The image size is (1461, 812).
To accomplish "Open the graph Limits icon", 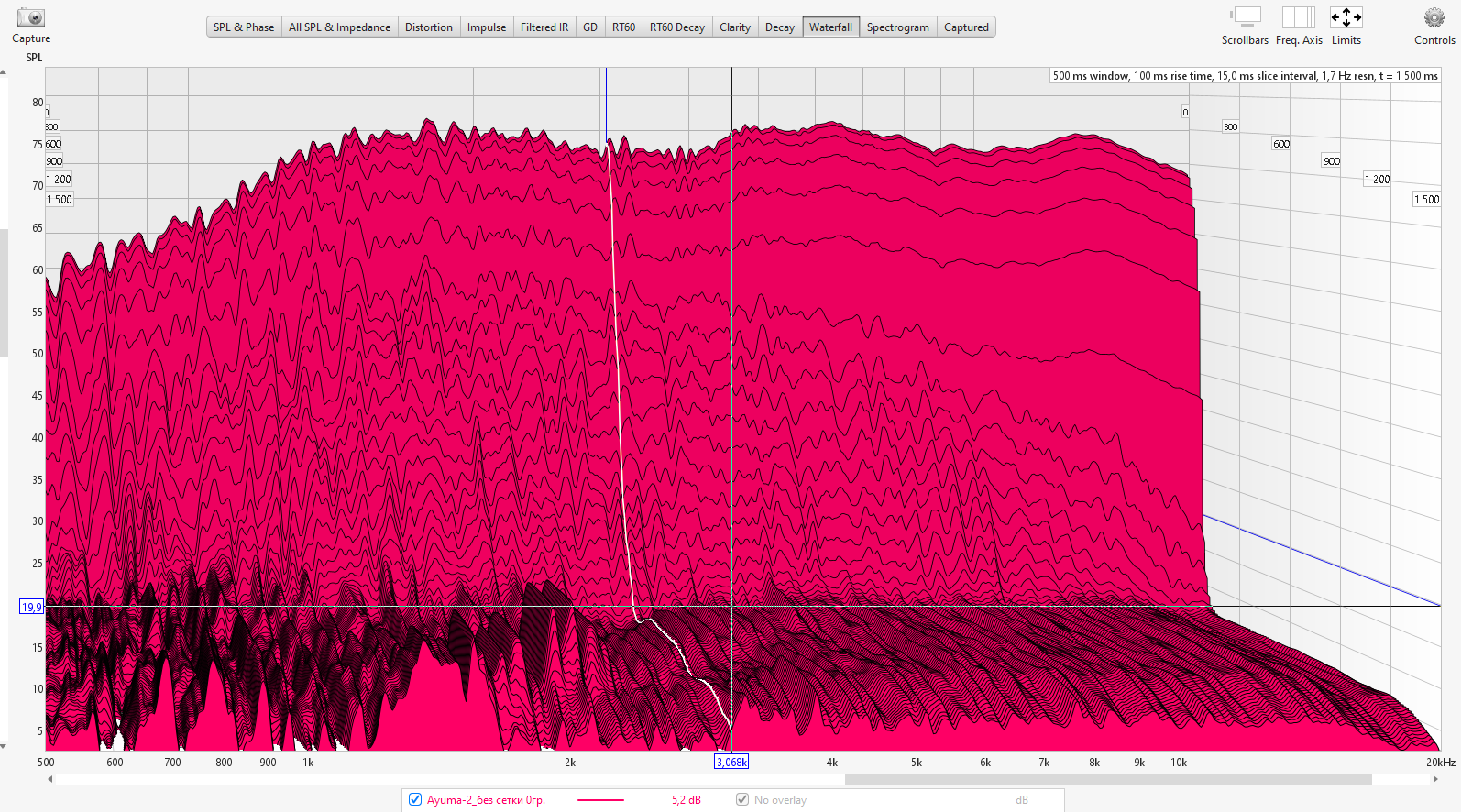I will tap(1346, 17).
